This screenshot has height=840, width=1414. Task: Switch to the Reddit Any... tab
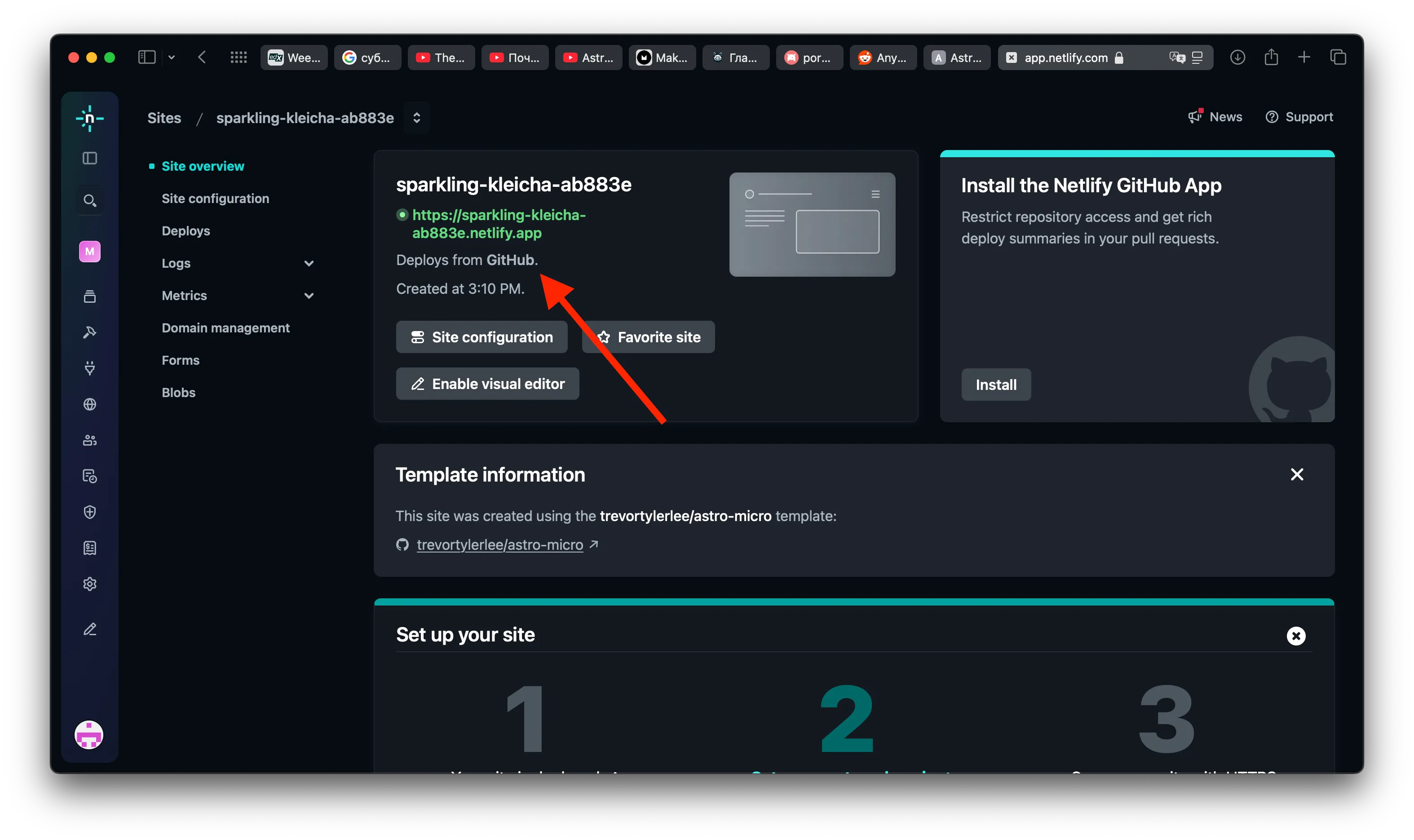click(x=883, y=57)
